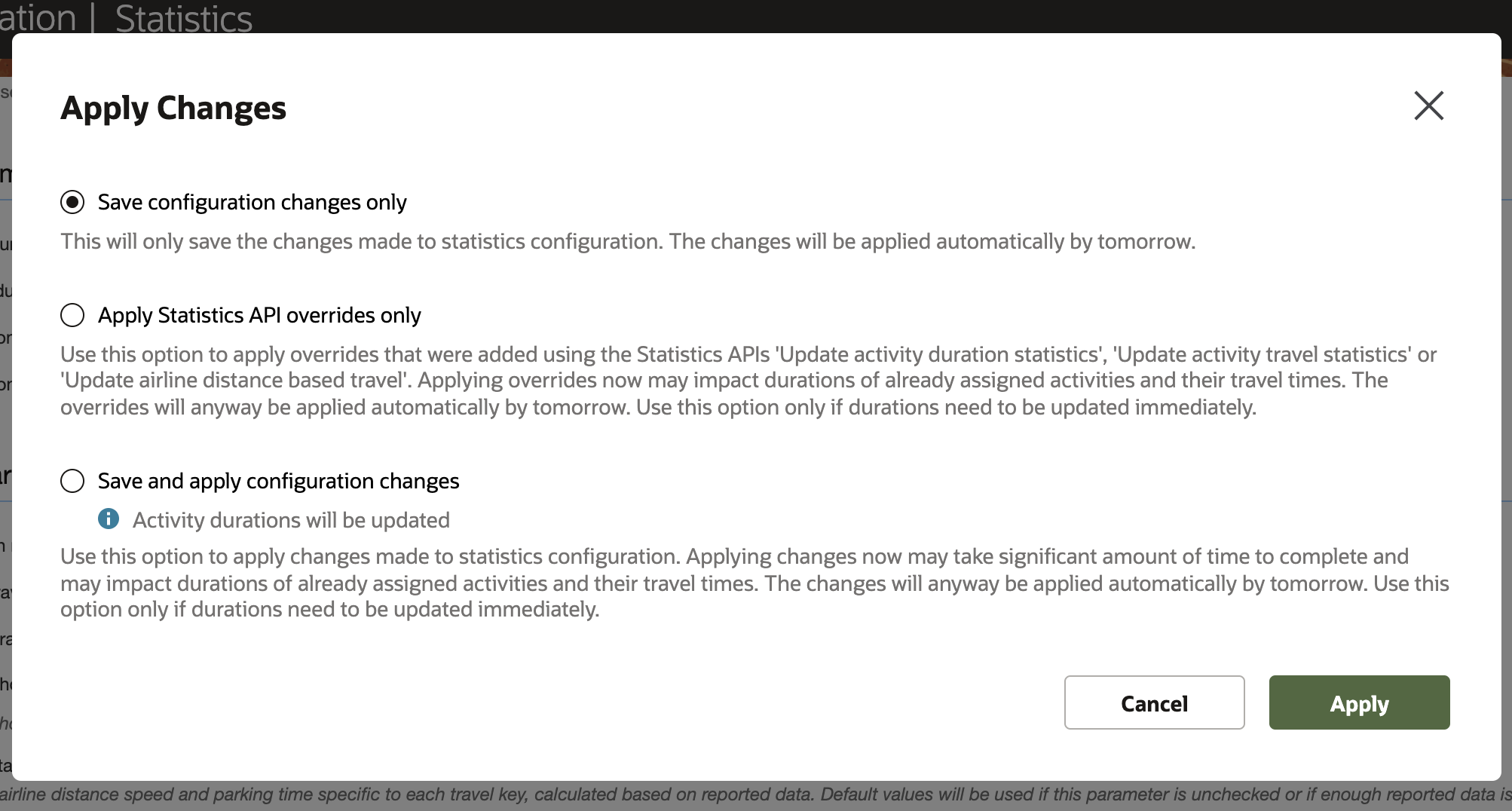This screenshot has height=811, width=1512.
Task: Click the truncated 'ation' title in the header
Action: pyautogui.click(x=38, y=17)
